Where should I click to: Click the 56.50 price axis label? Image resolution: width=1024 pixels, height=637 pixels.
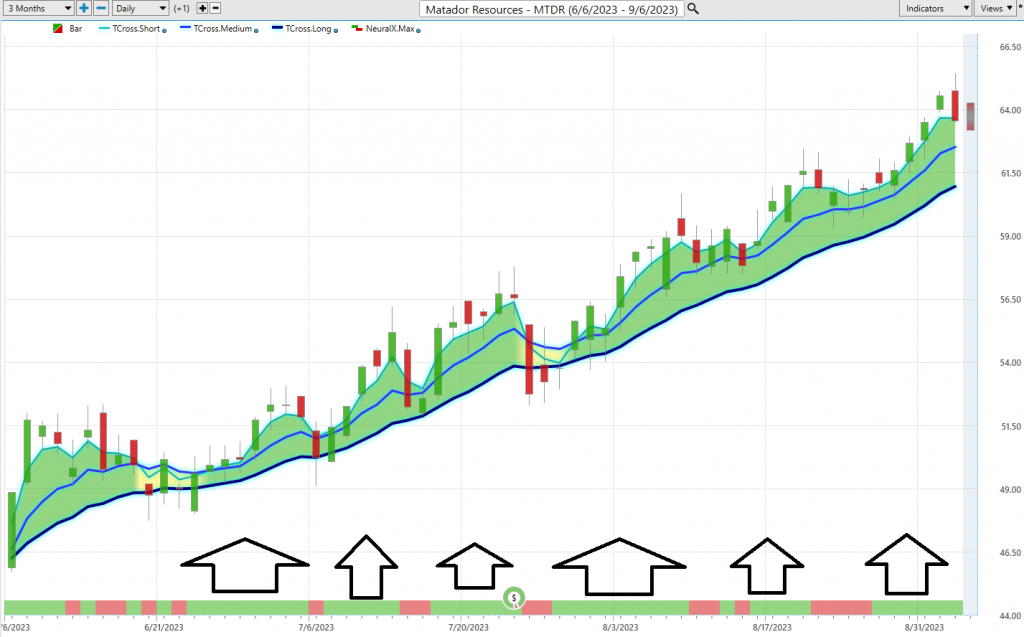(1010, 300)
